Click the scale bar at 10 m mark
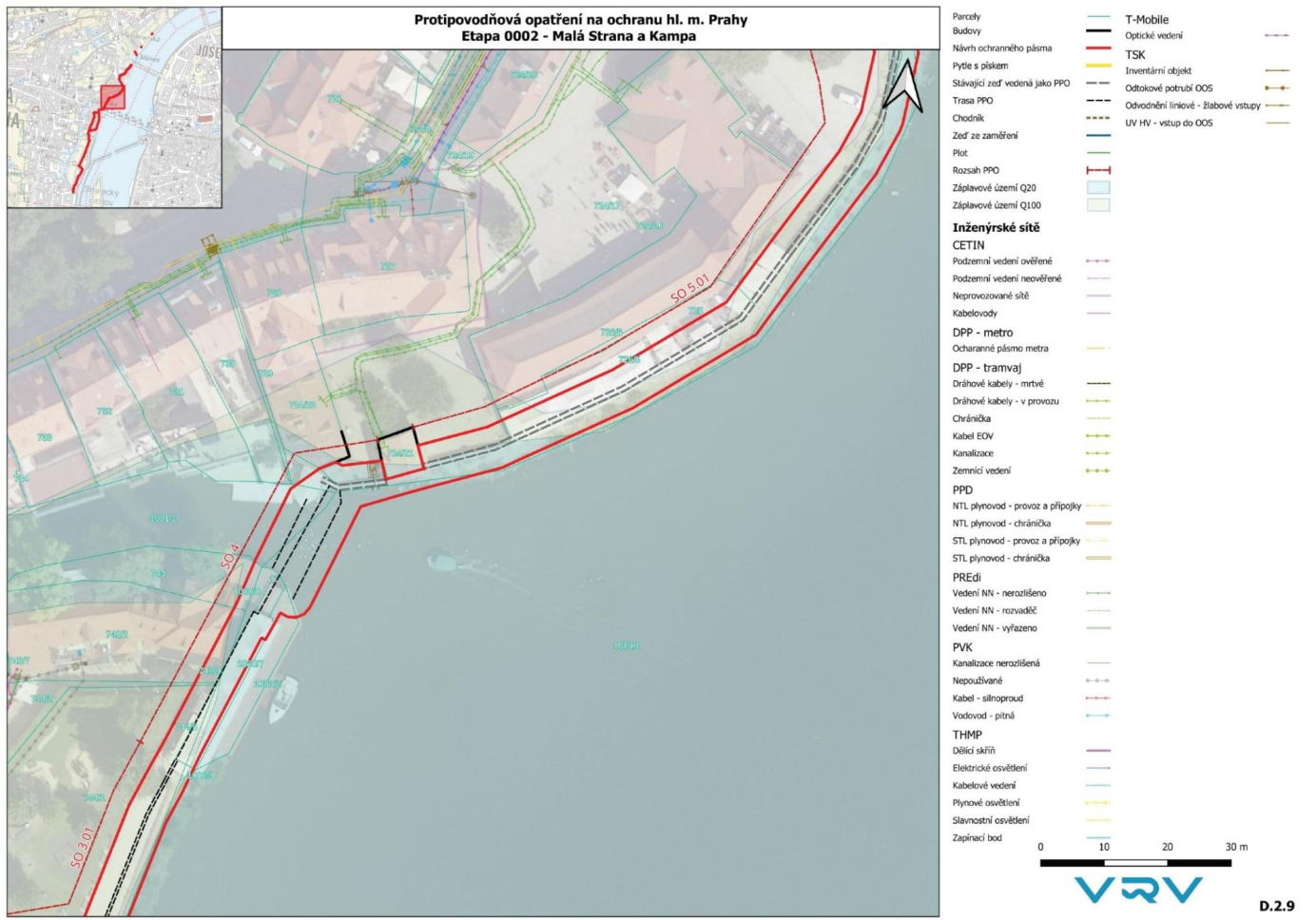Screen dimensions: 1316x920 coord(1104,862)
